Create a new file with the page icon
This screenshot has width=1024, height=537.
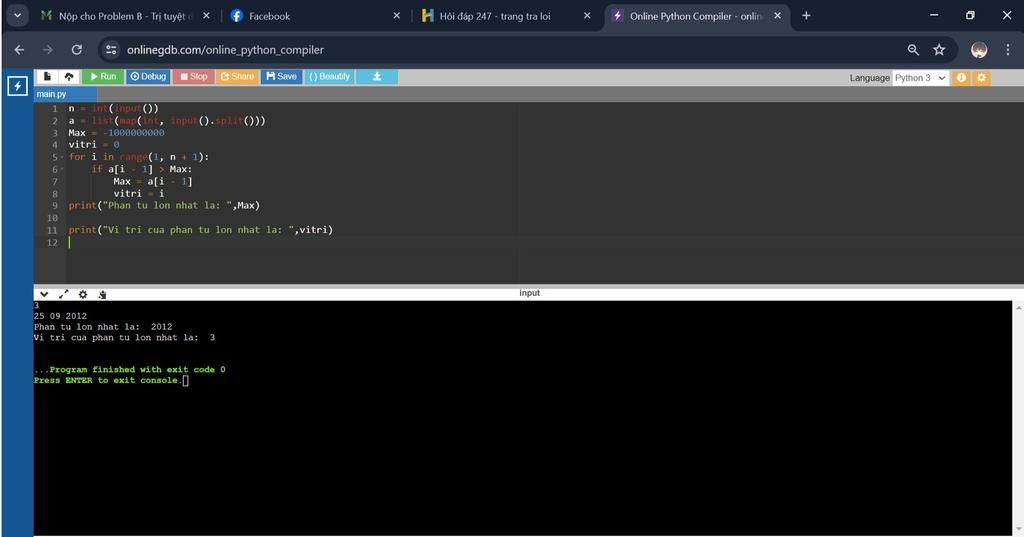tap(47, 76)
